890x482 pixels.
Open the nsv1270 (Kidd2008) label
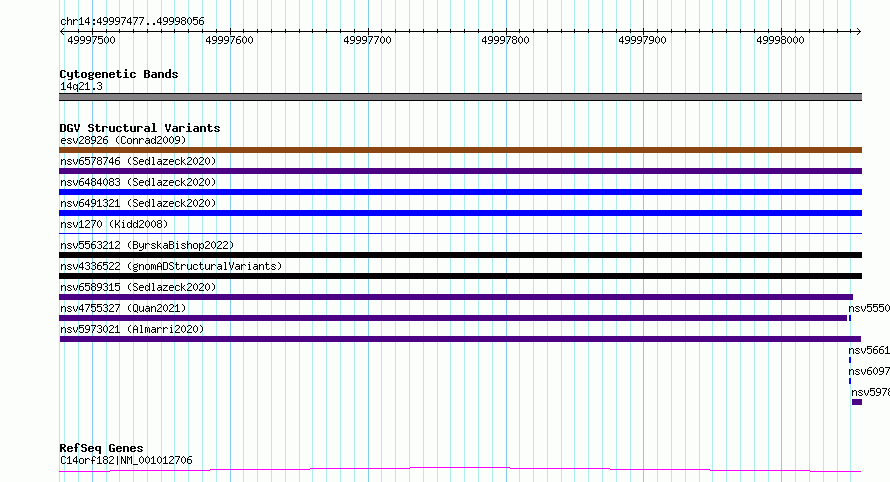pyautogui.click(x=114, y=224)
